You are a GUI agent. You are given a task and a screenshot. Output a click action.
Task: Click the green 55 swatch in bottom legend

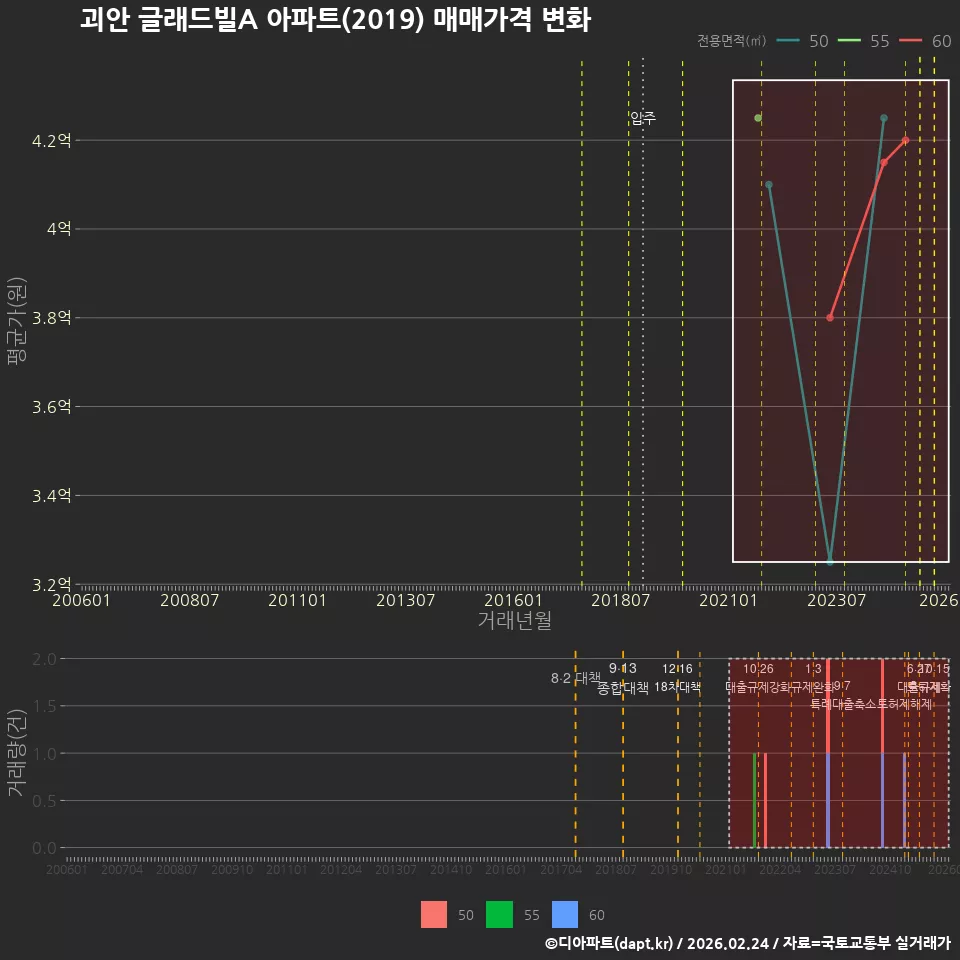click(499, 915)
